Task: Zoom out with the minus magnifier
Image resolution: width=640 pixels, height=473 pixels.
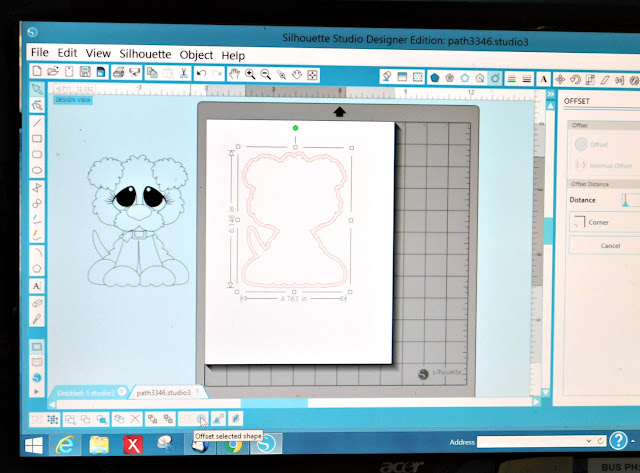Action: tap(266, 74)
